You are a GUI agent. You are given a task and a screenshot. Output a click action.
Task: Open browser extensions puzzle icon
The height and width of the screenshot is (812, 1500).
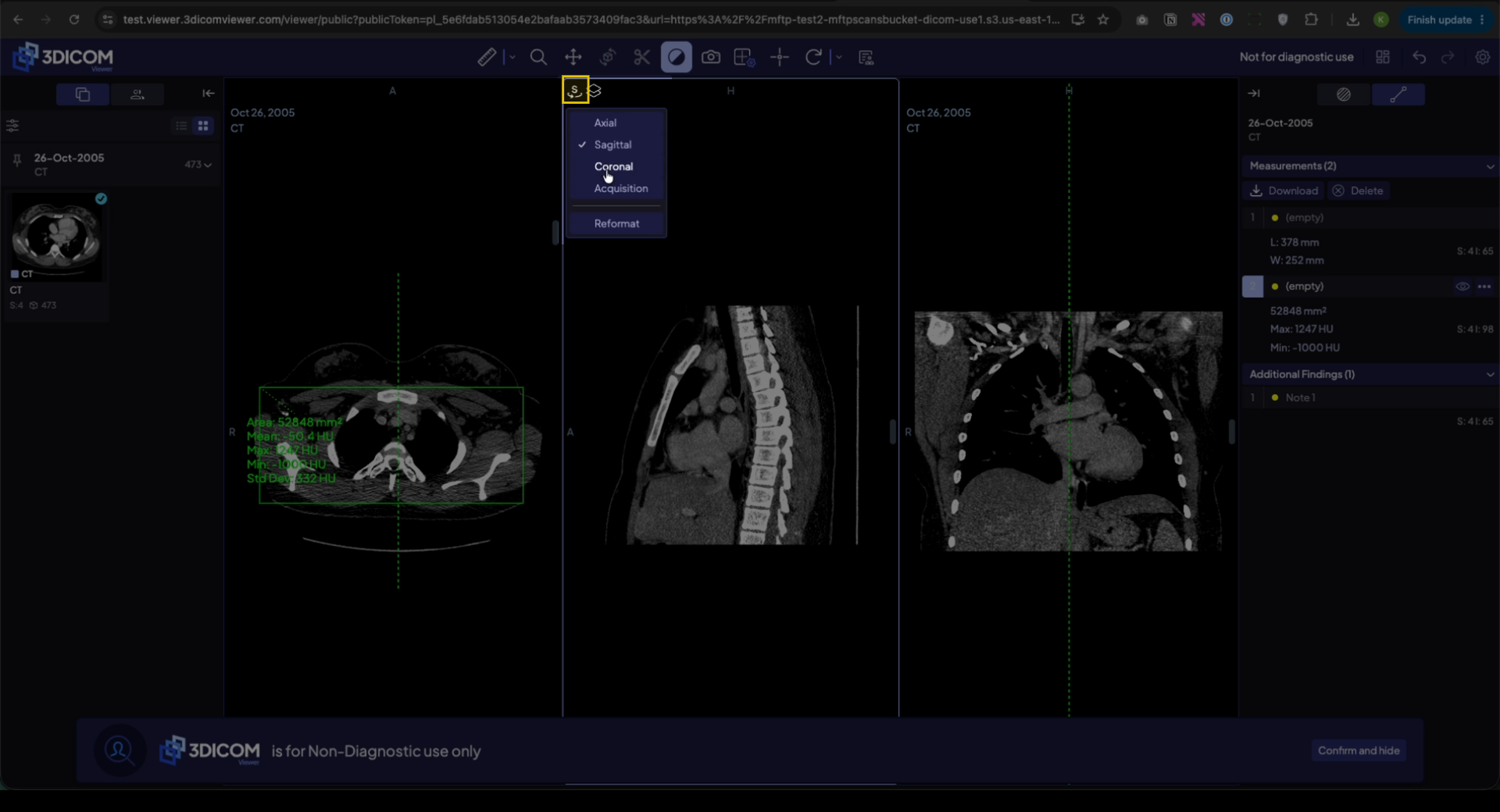click(1311, 20)
